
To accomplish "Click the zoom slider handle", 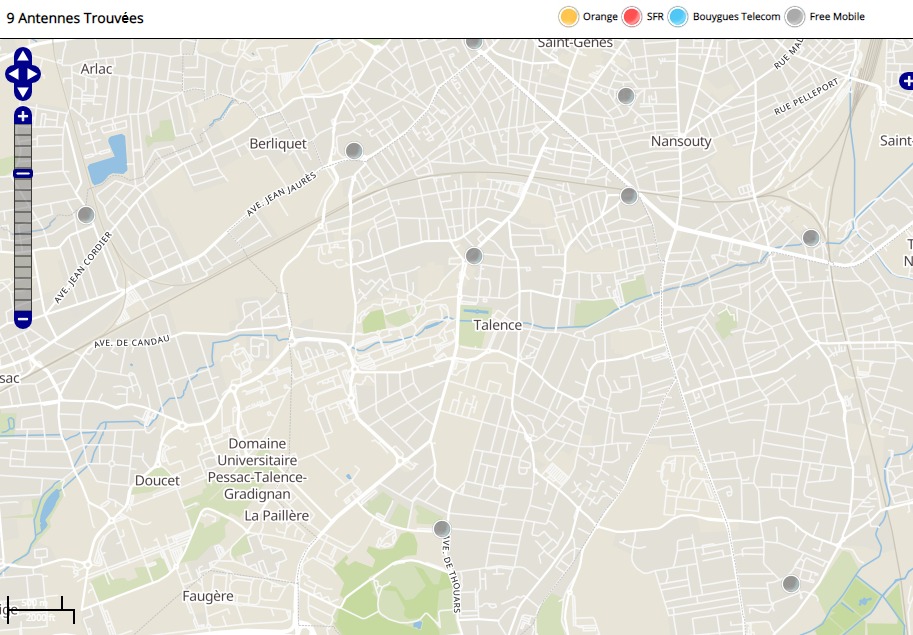I will (x=23, y=174).
